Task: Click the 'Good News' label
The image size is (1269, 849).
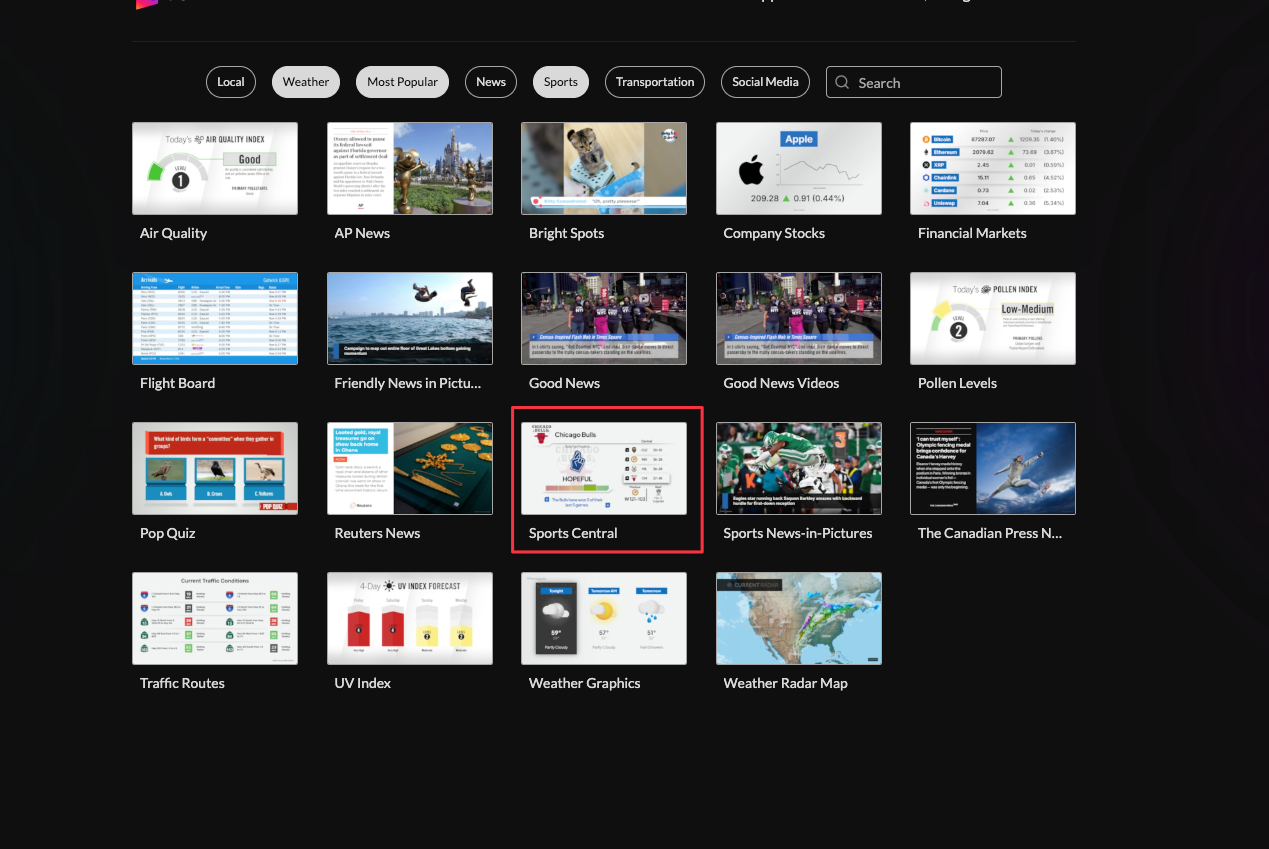Action: 564,383
